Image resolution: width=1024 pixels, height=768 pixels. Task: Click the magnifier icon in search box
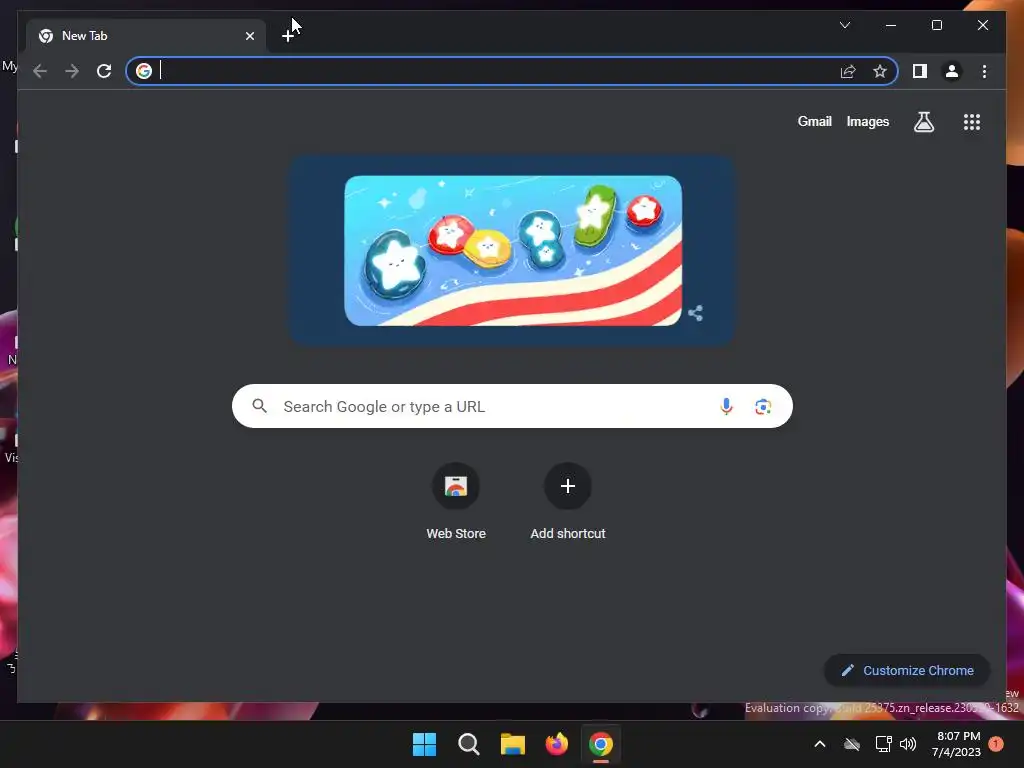click(x=259, y=406)
